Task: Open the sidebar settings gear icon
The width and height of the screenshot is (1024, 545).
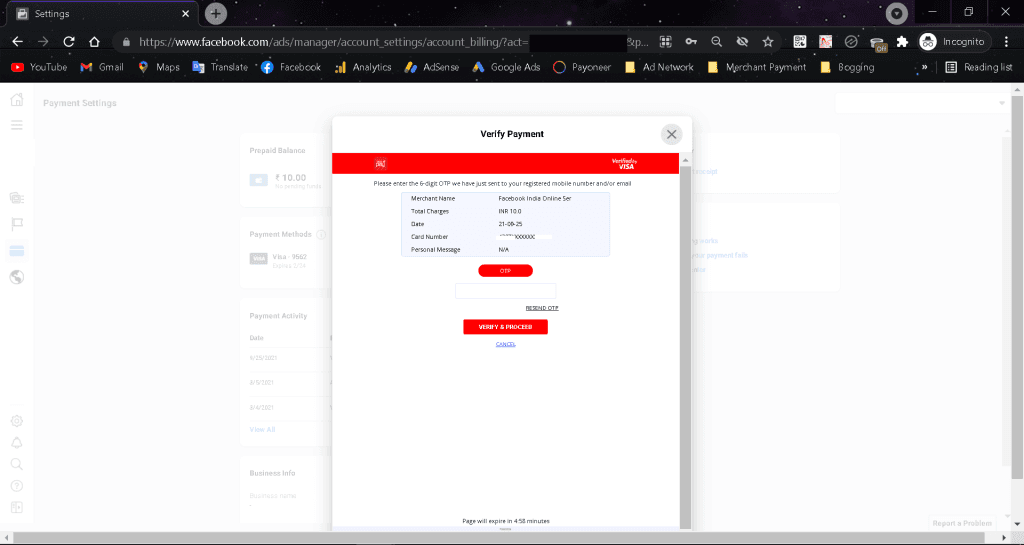Action: 17,421
